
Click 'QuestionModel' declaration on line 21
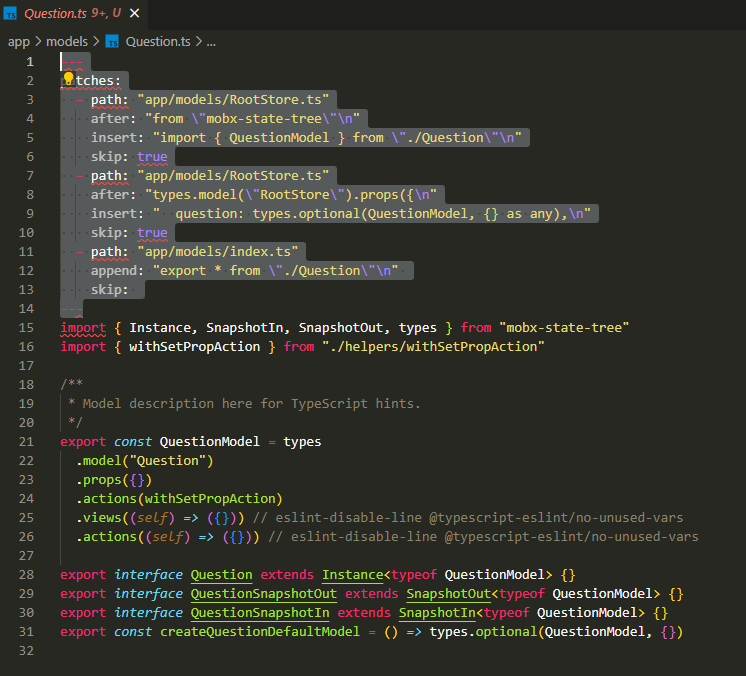[210, 442]
